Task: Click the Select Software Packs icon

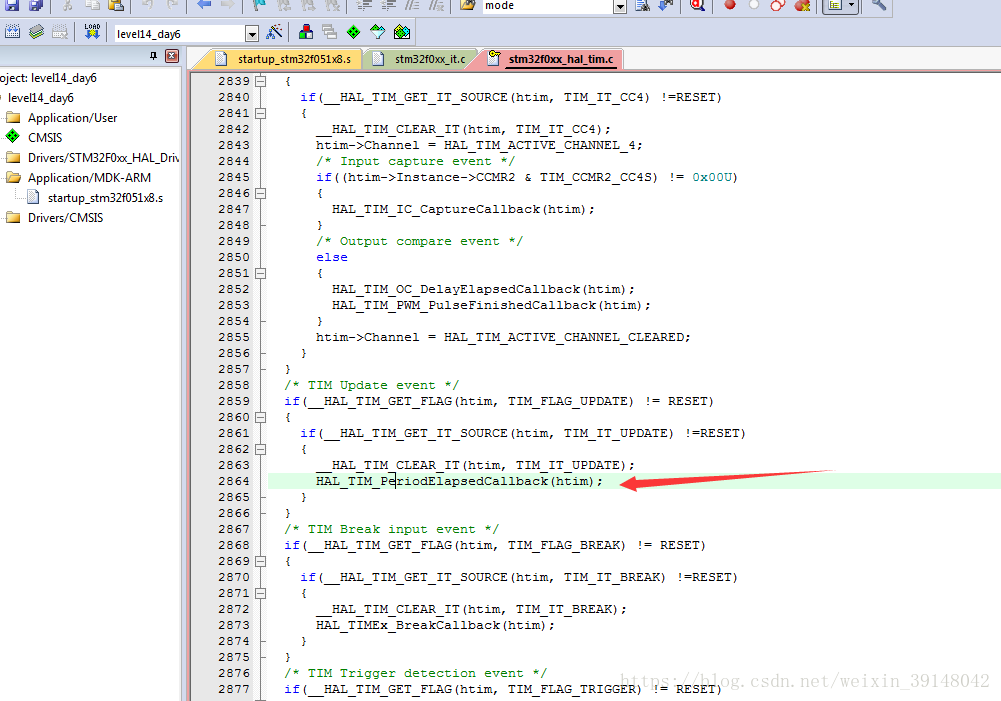Action: click(378, 32)
